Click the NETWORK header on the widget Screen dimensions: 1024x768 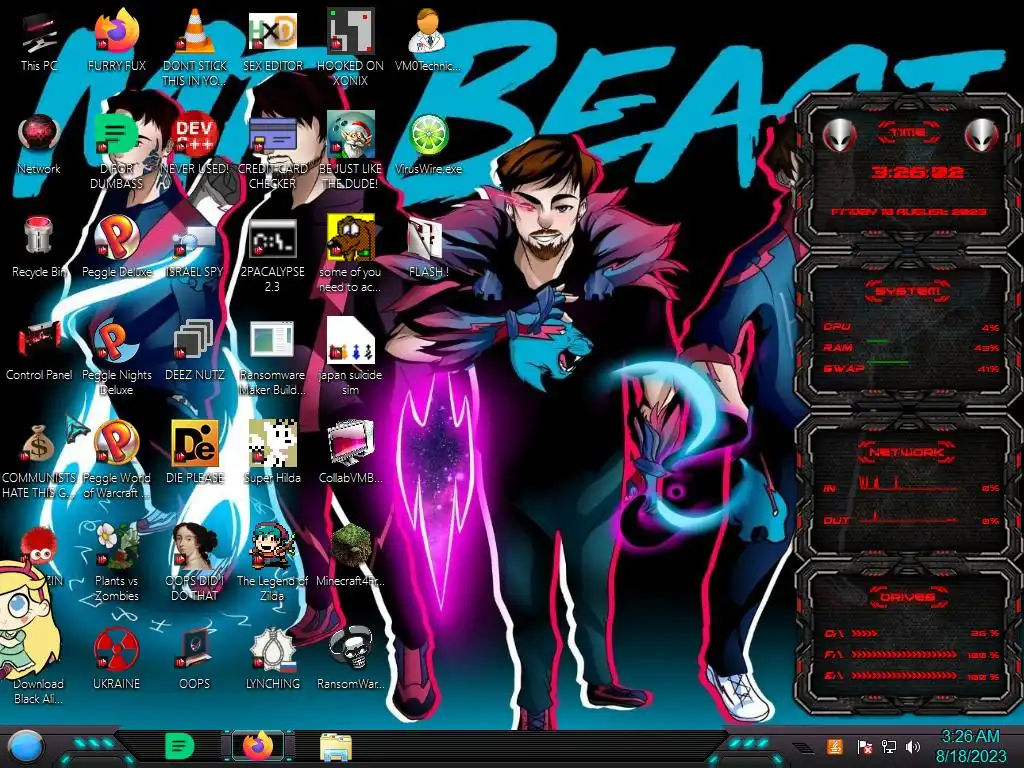coord(907,452)
